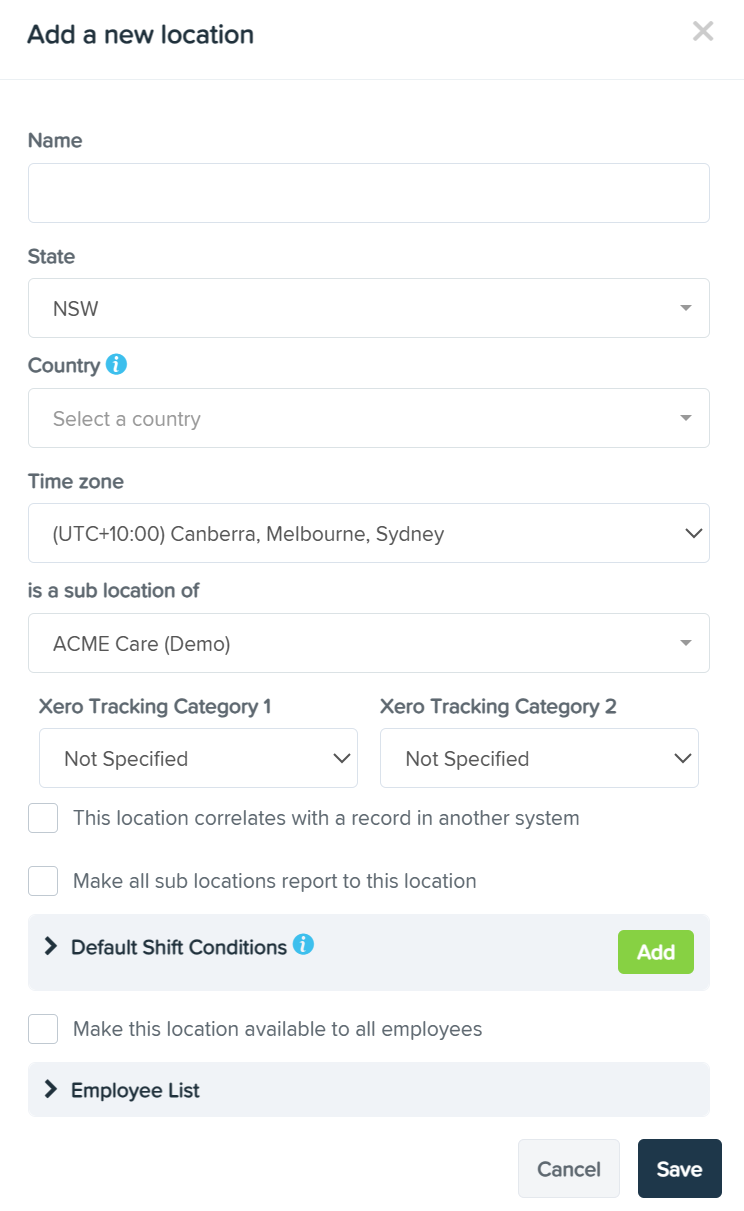This screenshot has width=744, height=1211.
Task: Close the Add a new location dialog
Action: pos(703,31)
